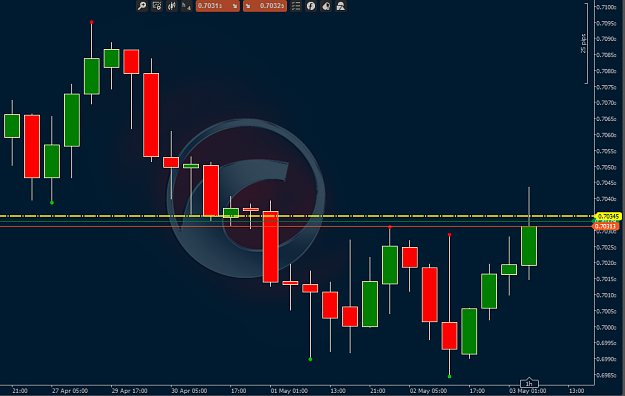
Task: Click the '29 Apr 17:00' time axis label
Action: pyautogui.click(x=129, y=391)
